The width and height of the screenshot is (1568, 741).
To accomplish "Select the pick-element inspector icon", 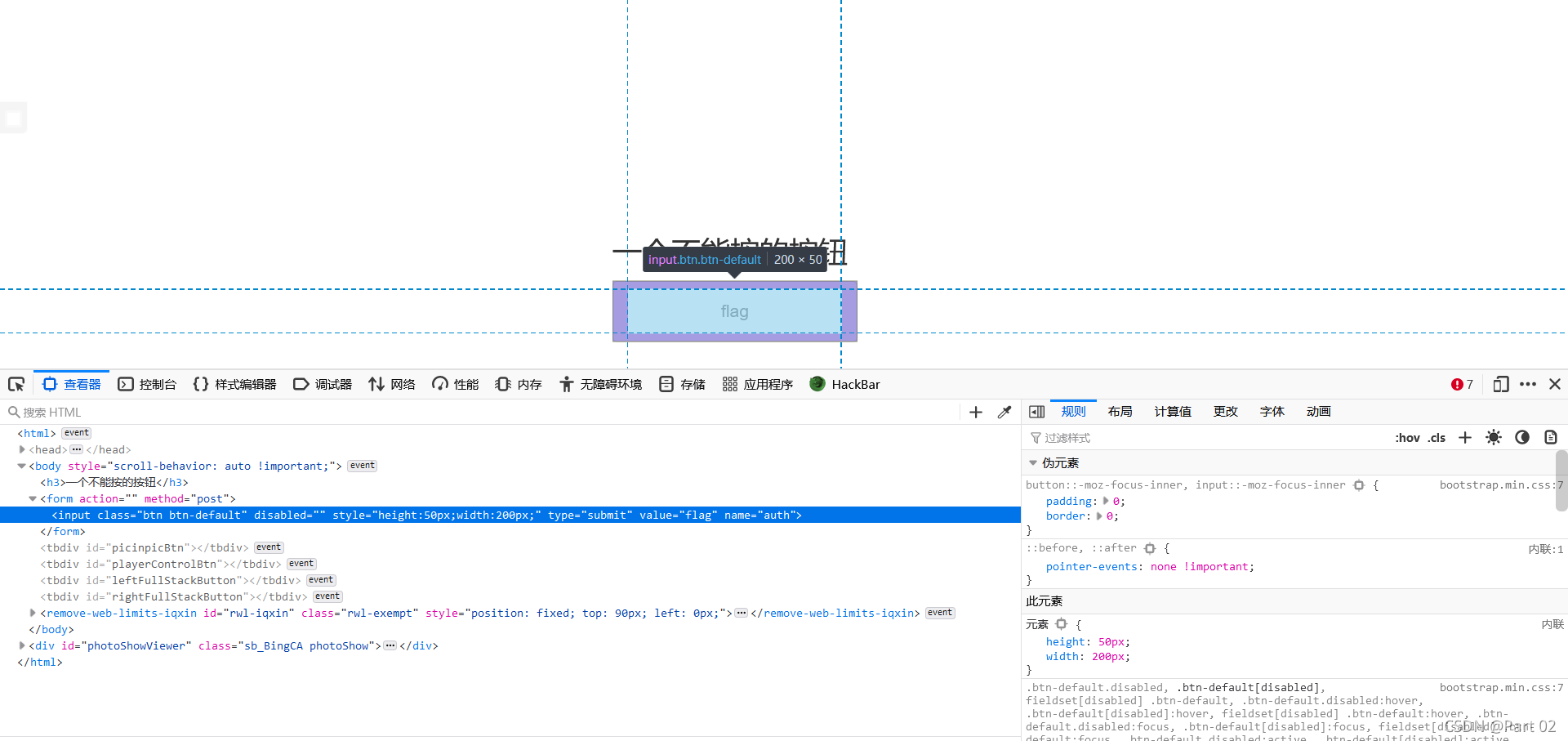I will click(x=16, y=384).
